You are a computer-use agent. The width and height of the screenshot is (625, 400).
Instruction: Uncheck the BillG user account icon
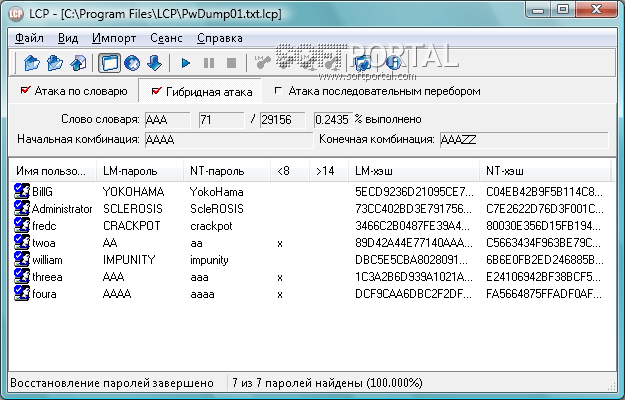click(x=22, y=191)
